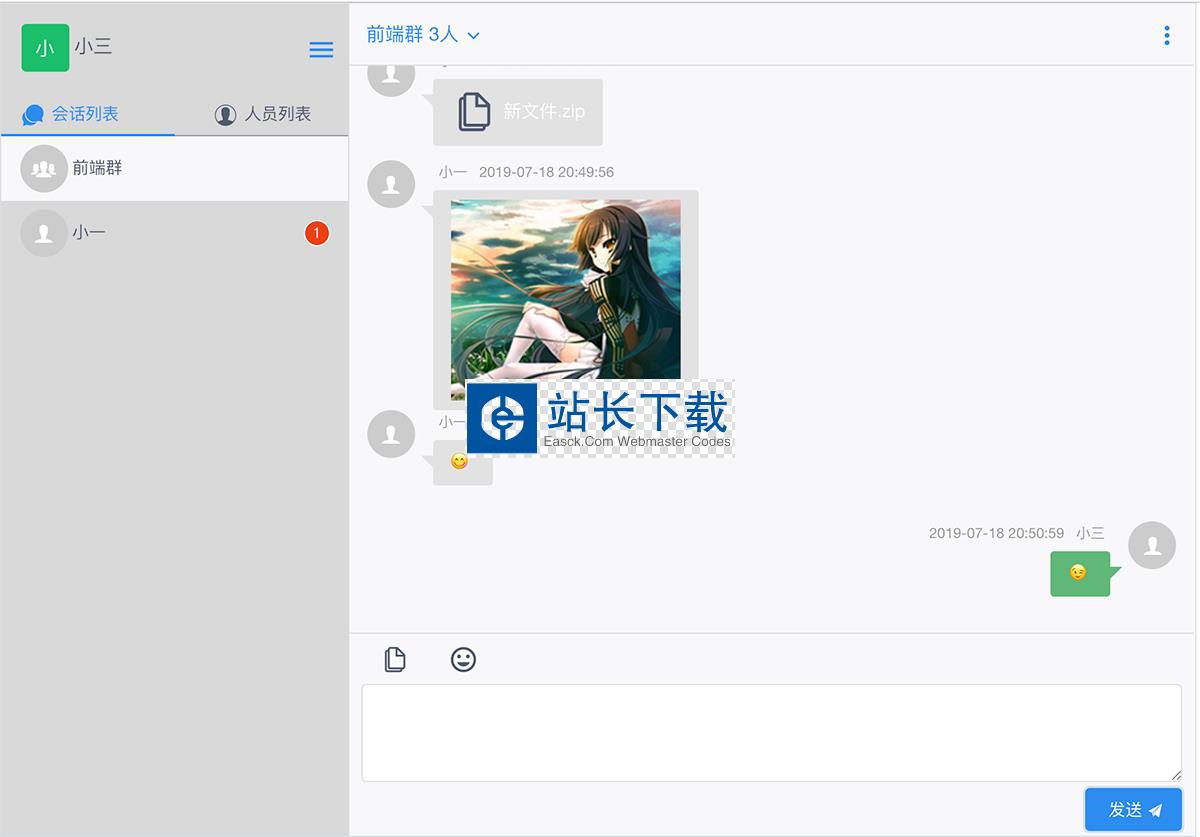Open the three-dot more options menu
1200x837 pixels.
1166,36
